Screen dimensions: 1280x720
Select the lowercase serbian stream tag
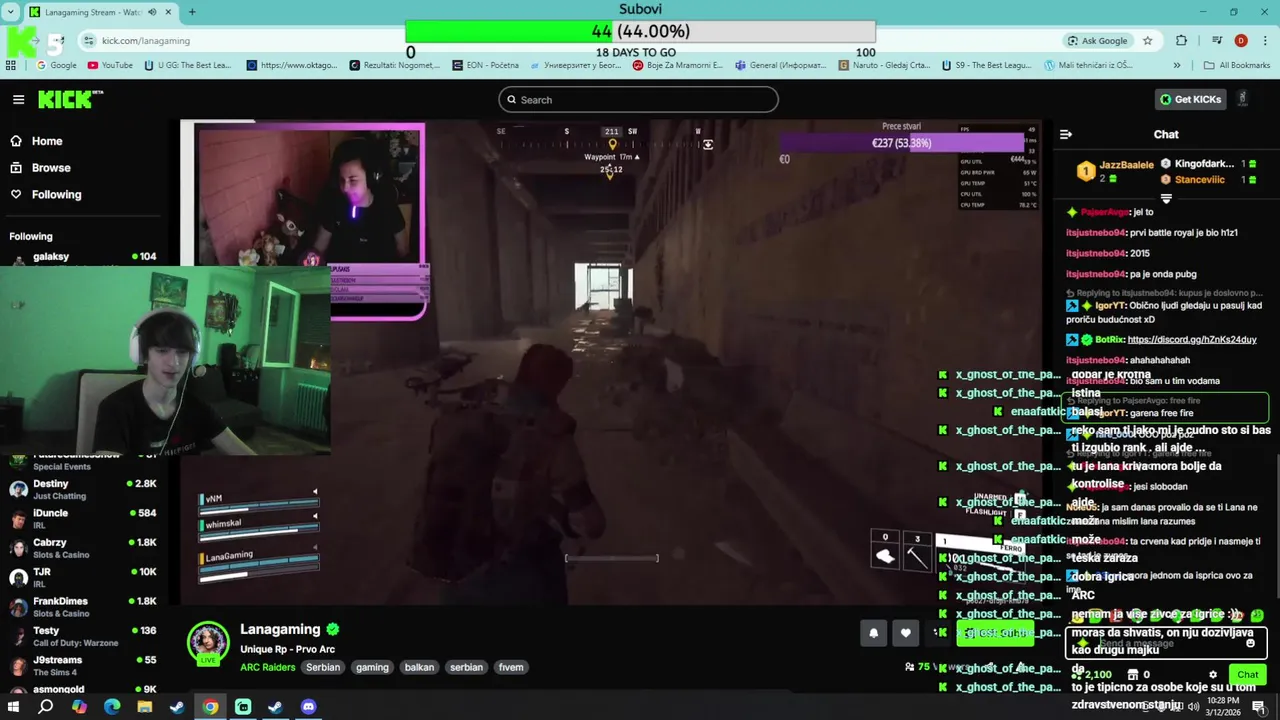pyautogui.click(x=466, y=667)
